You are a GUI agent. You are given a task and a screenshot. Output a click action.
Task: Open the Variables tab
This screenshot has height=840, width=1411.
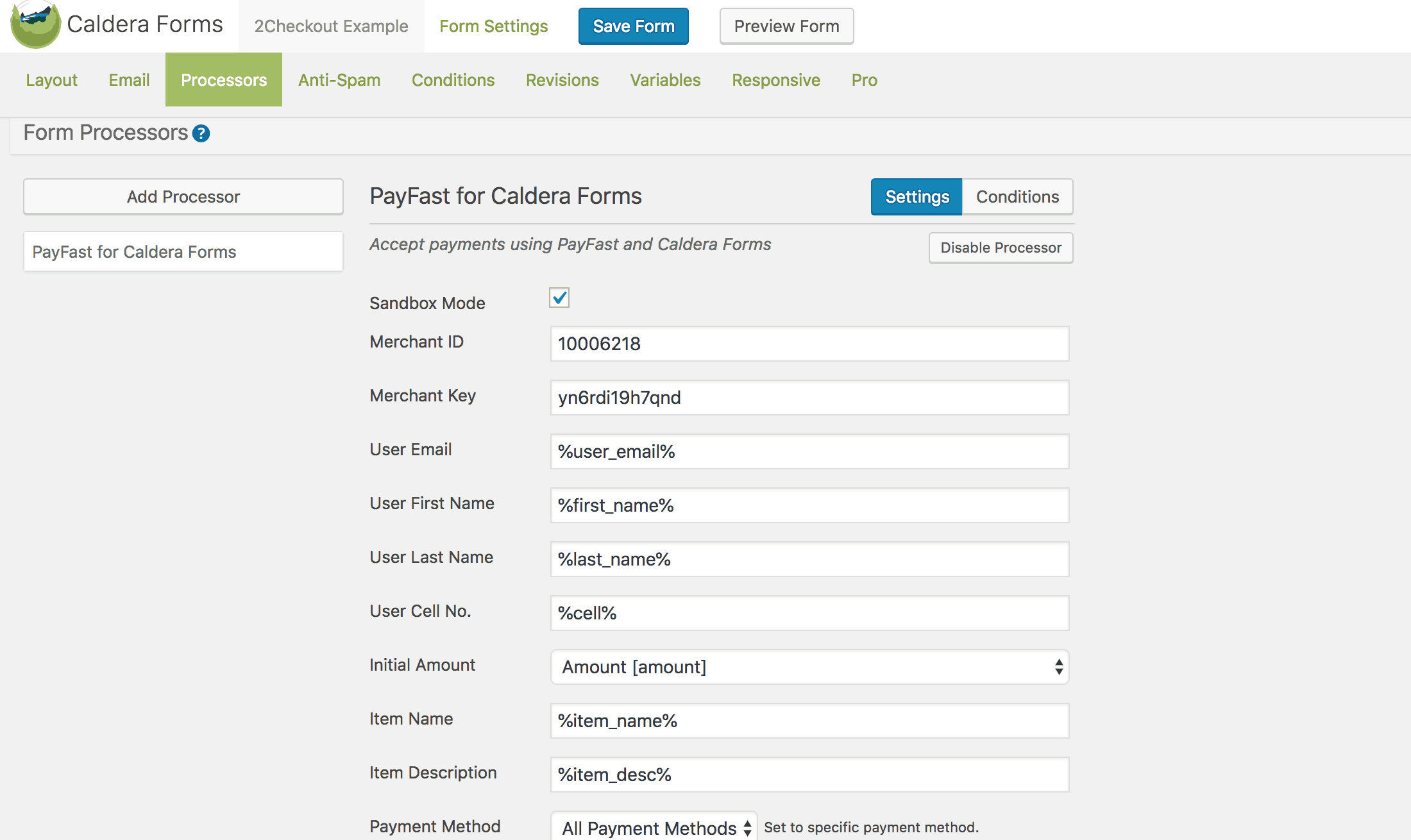pos(665,80)
